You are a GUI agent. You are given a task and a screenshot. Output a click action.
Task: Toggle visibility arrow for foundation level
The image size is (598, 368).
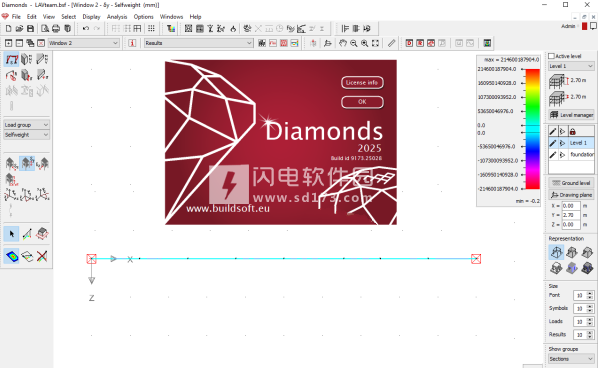point(562,154)
